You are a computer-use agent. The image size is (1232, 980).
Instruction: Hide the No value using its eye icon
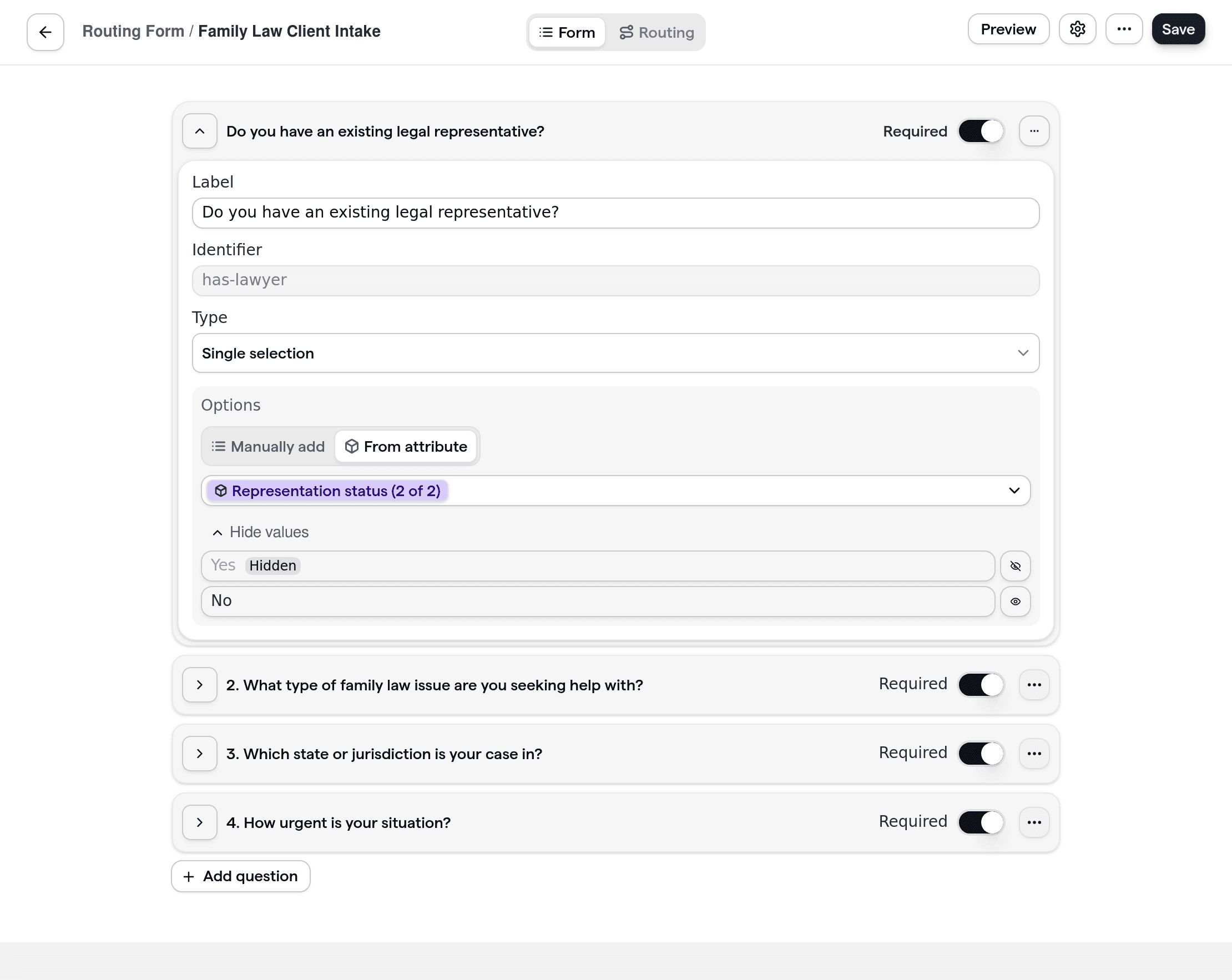(x=1016, y=601)
